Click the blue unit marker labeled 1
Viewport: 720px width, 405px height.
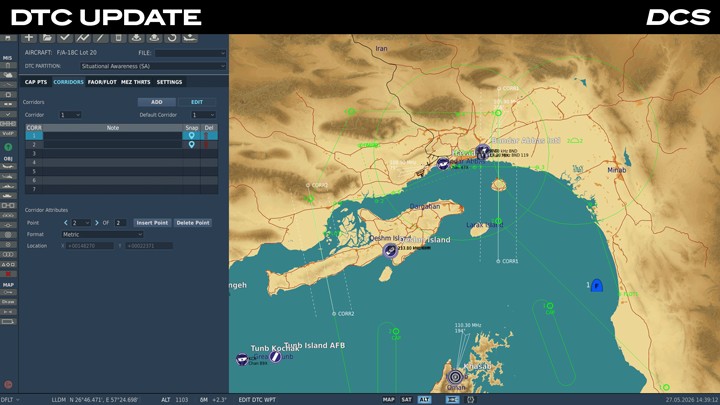[x=596, y=285]
